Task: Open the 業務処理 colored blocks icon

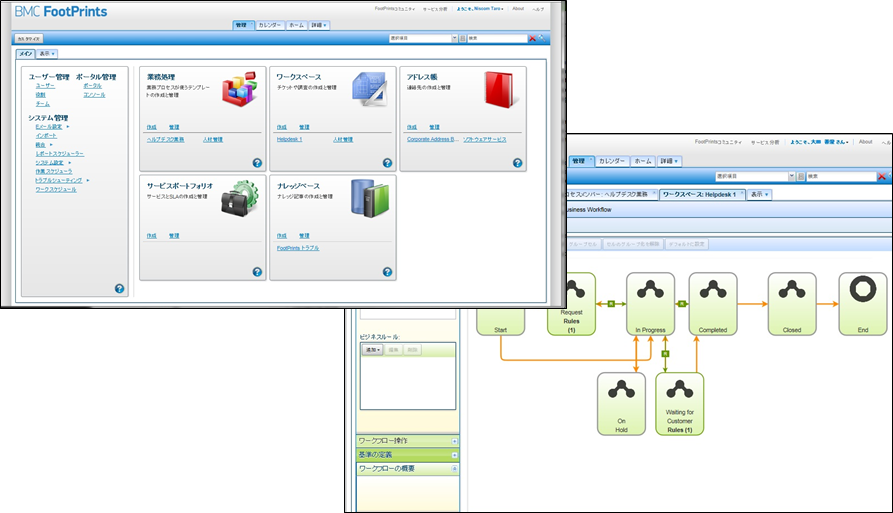Action: (239, 89)
